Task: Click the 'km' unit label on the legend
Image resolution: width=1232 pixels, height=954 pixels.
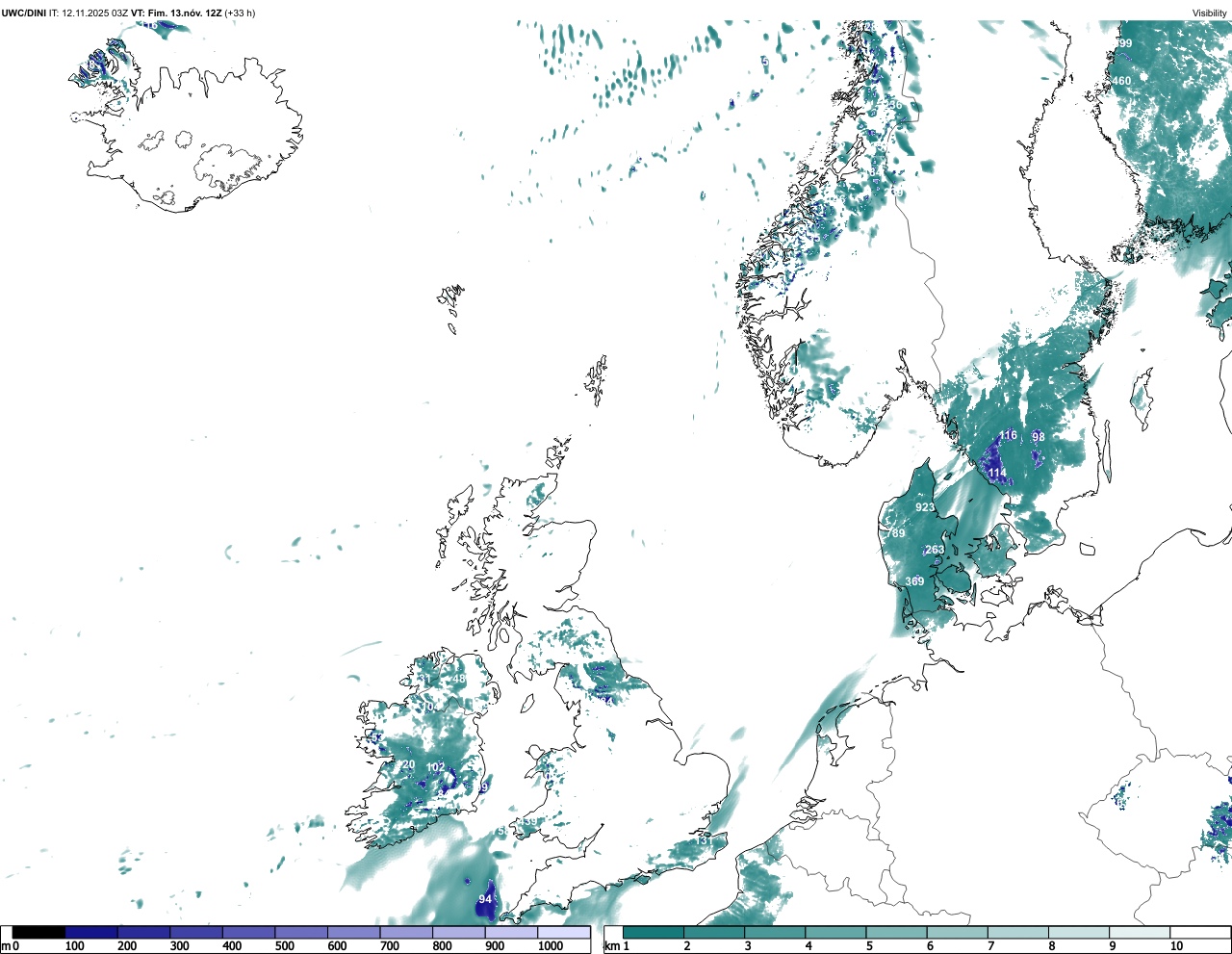Action: point(610,946)
